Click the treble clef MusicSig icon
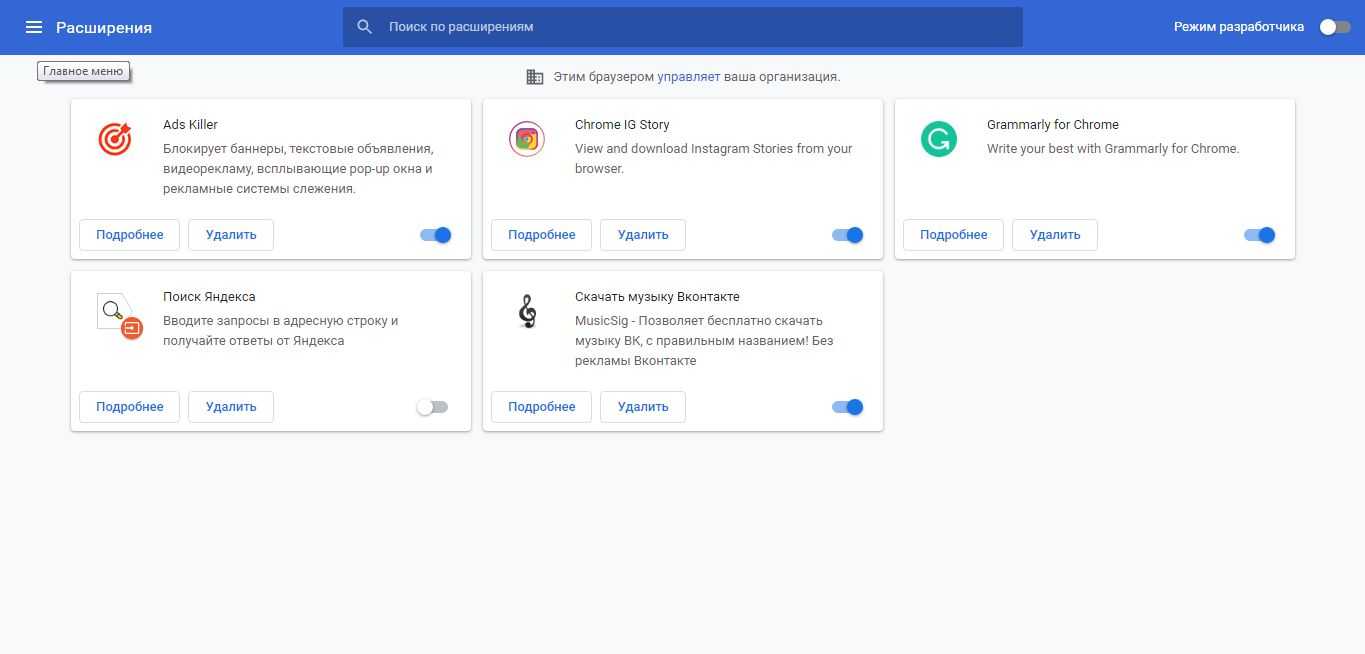This screenshot has width=1365, height=654. pyautogui.click(x=527, y=311)
